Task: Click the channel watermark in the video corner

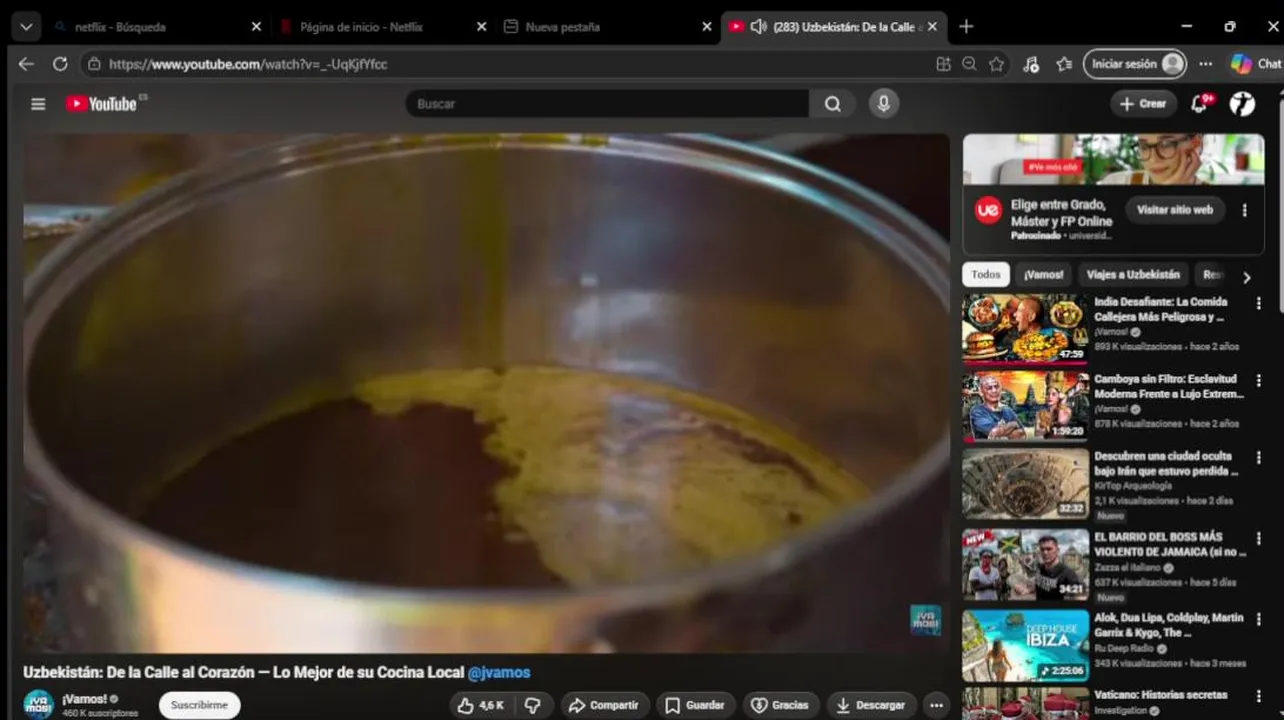Action: click(925, 620)
